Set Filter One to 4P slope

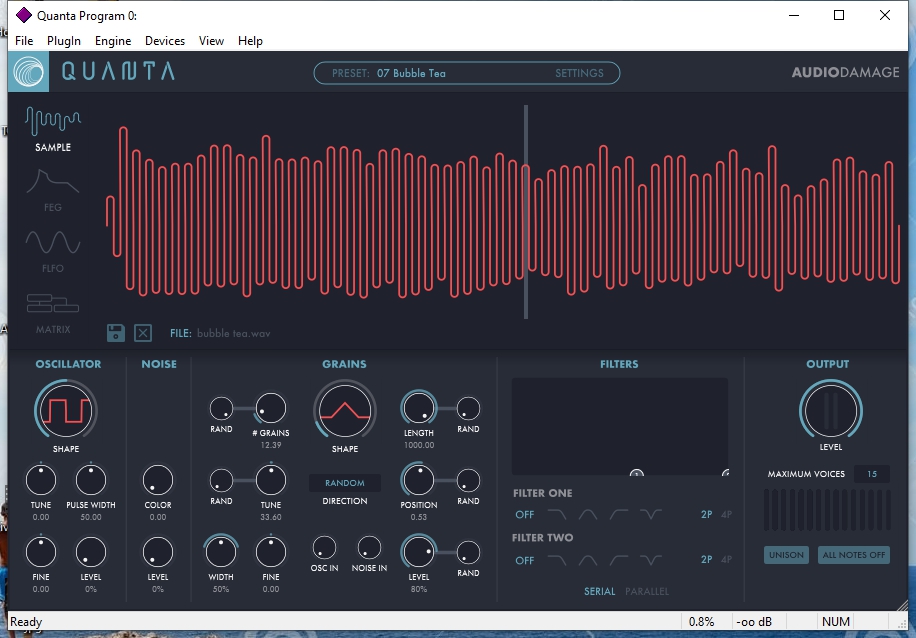tap(726, 514)
